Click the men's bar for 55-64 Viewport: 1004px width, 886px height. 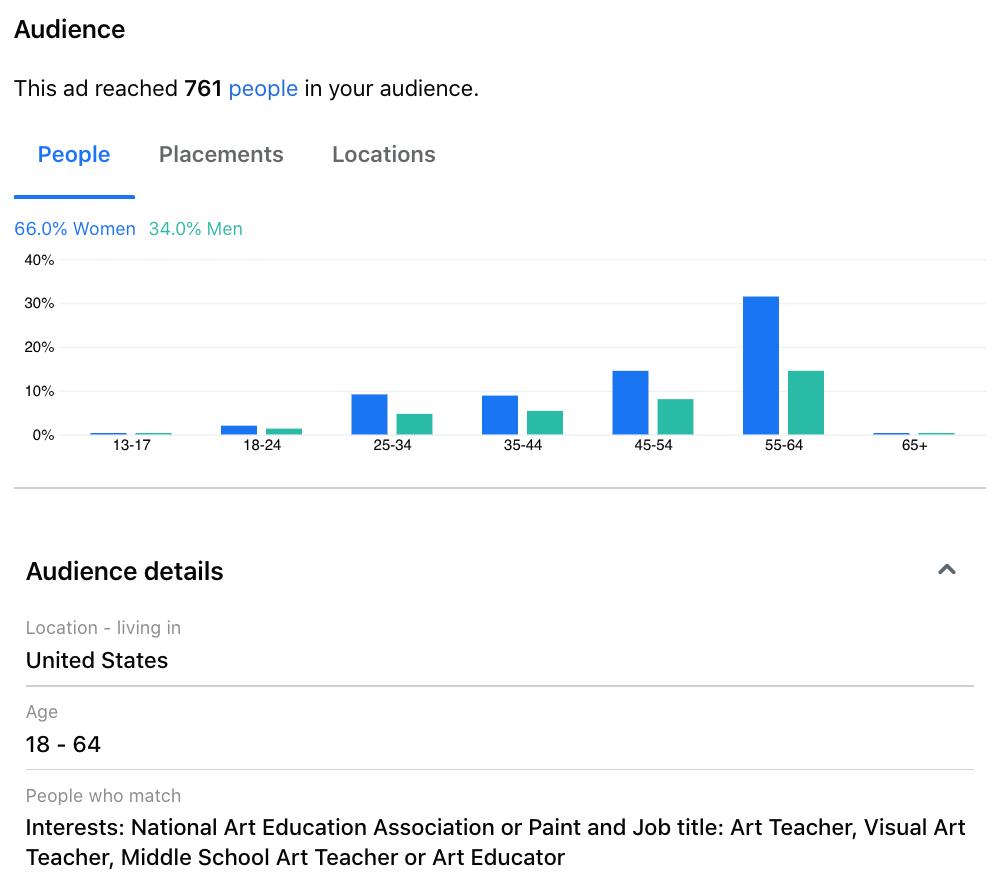pos(806,403)
